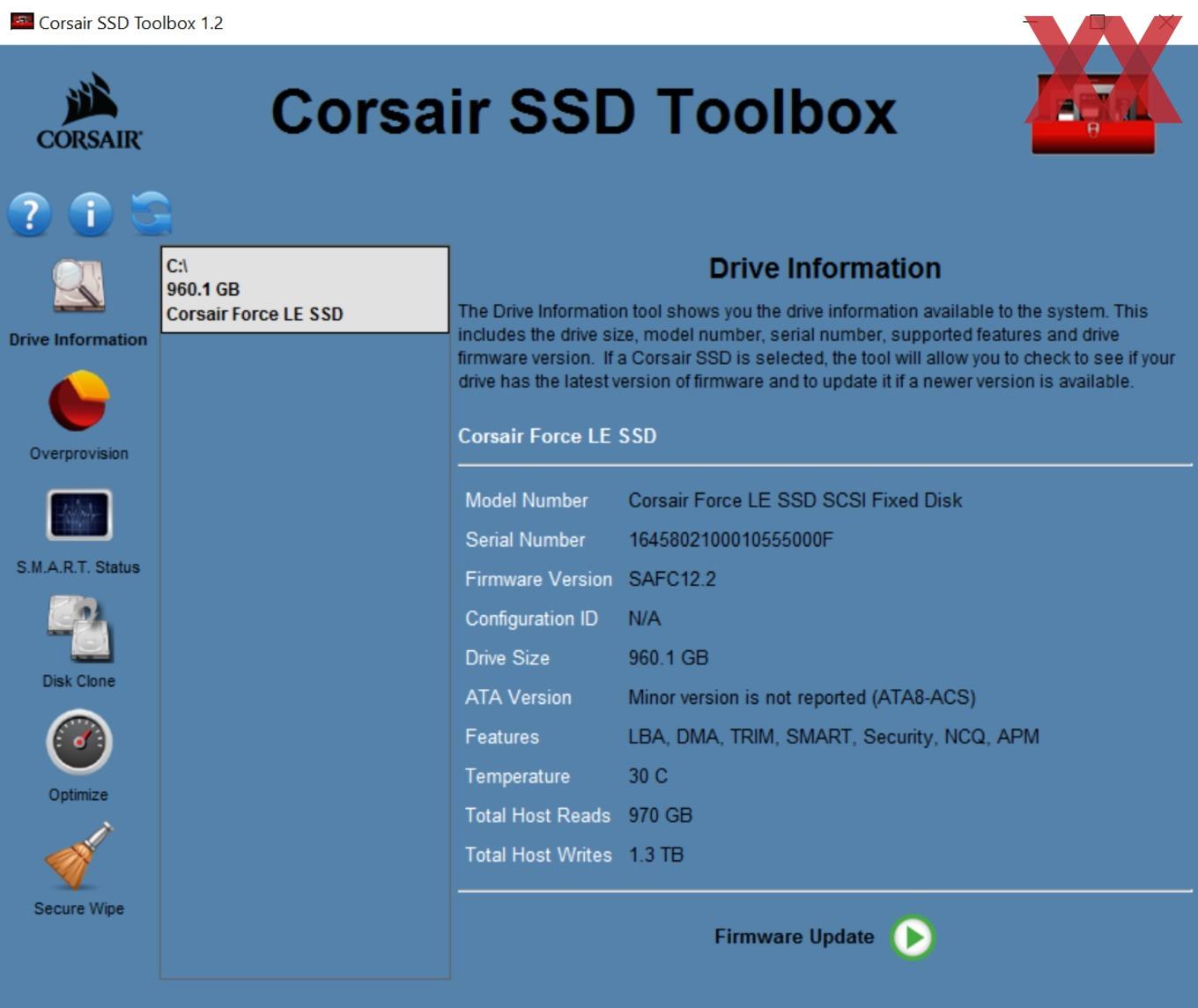Click the Temperature value 30 C
Image resolution: width=1198 pixels, height=1008 pixels.
647,776
